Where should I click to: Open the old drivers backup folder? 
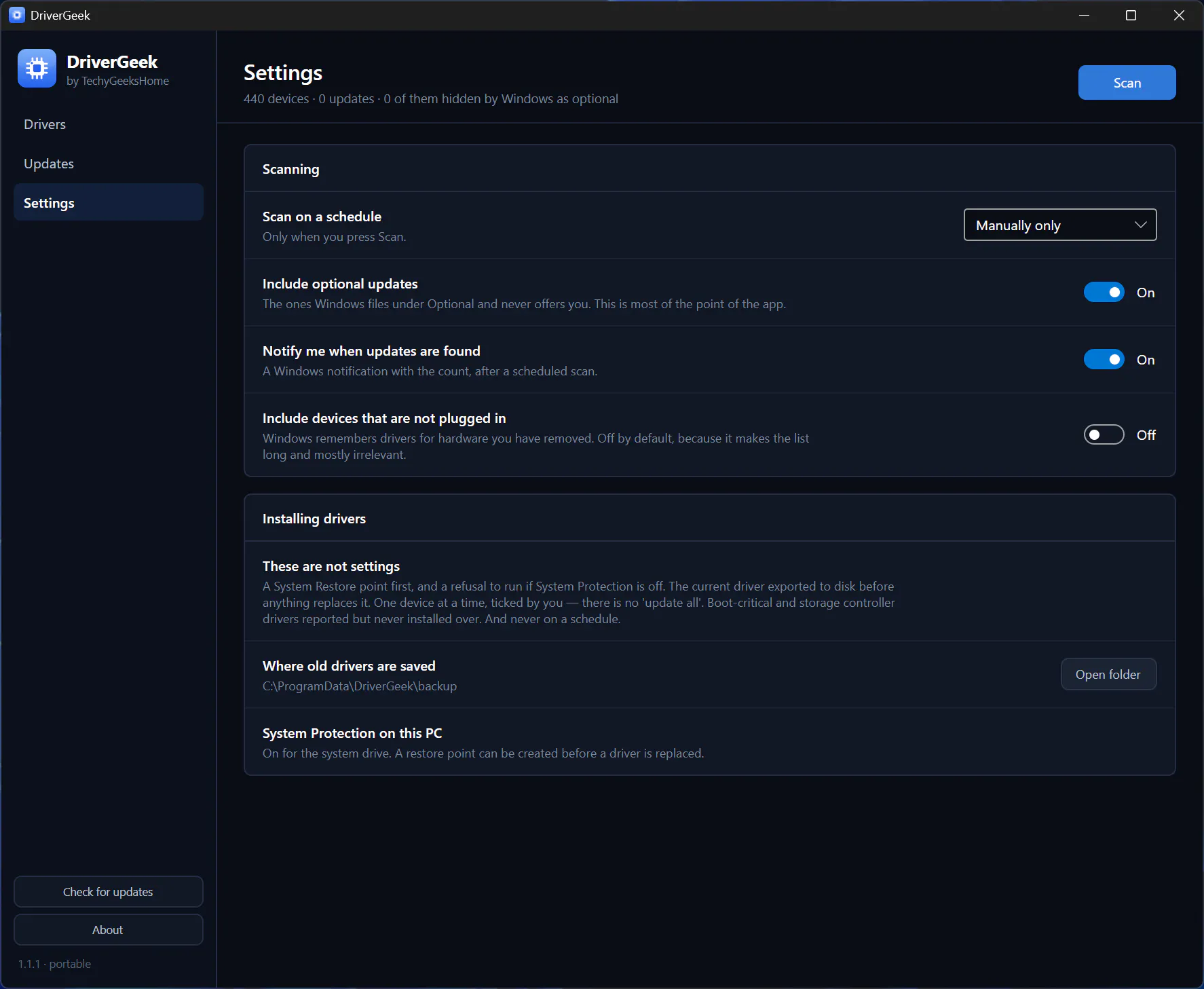[1108, 674]
